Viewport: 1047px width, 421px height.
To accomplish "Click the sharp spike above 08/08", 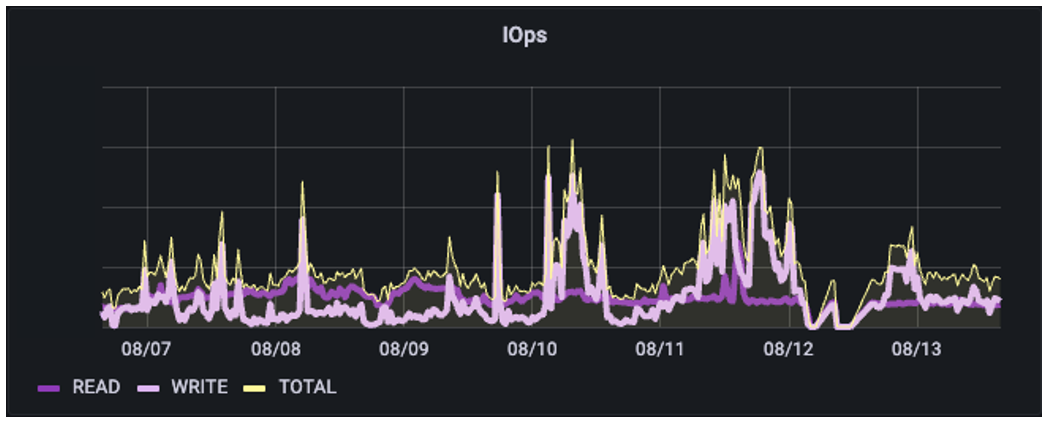I will (303, 186).
